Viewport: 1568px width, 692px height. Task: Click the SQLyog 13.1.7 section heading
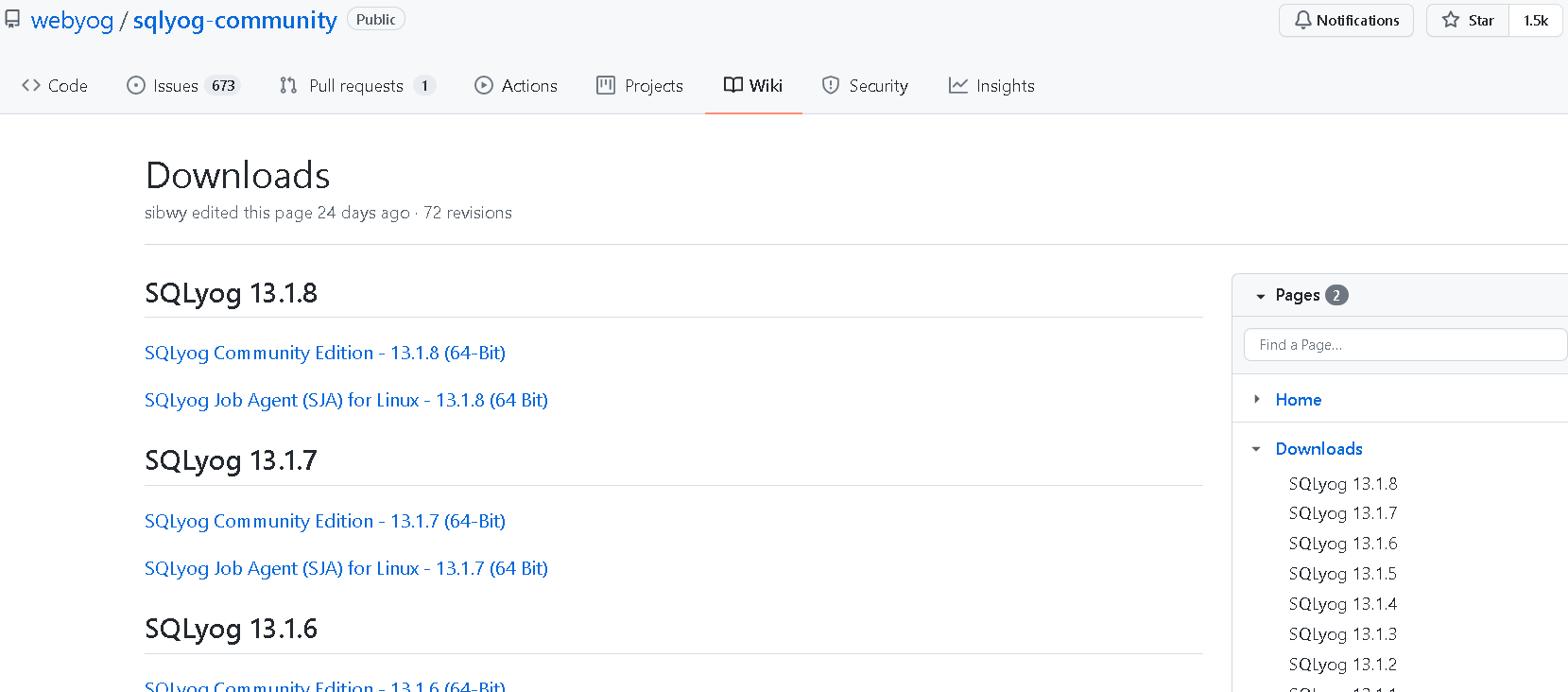click(231, 461)
